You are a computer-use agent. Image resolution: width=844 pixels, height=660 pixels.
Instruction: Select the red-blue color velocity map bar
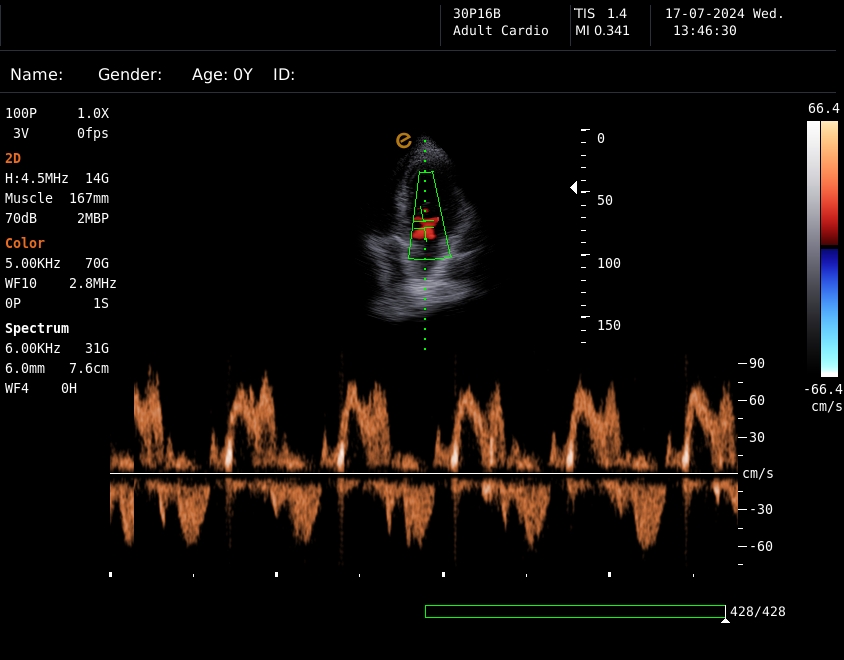[830, 248]
